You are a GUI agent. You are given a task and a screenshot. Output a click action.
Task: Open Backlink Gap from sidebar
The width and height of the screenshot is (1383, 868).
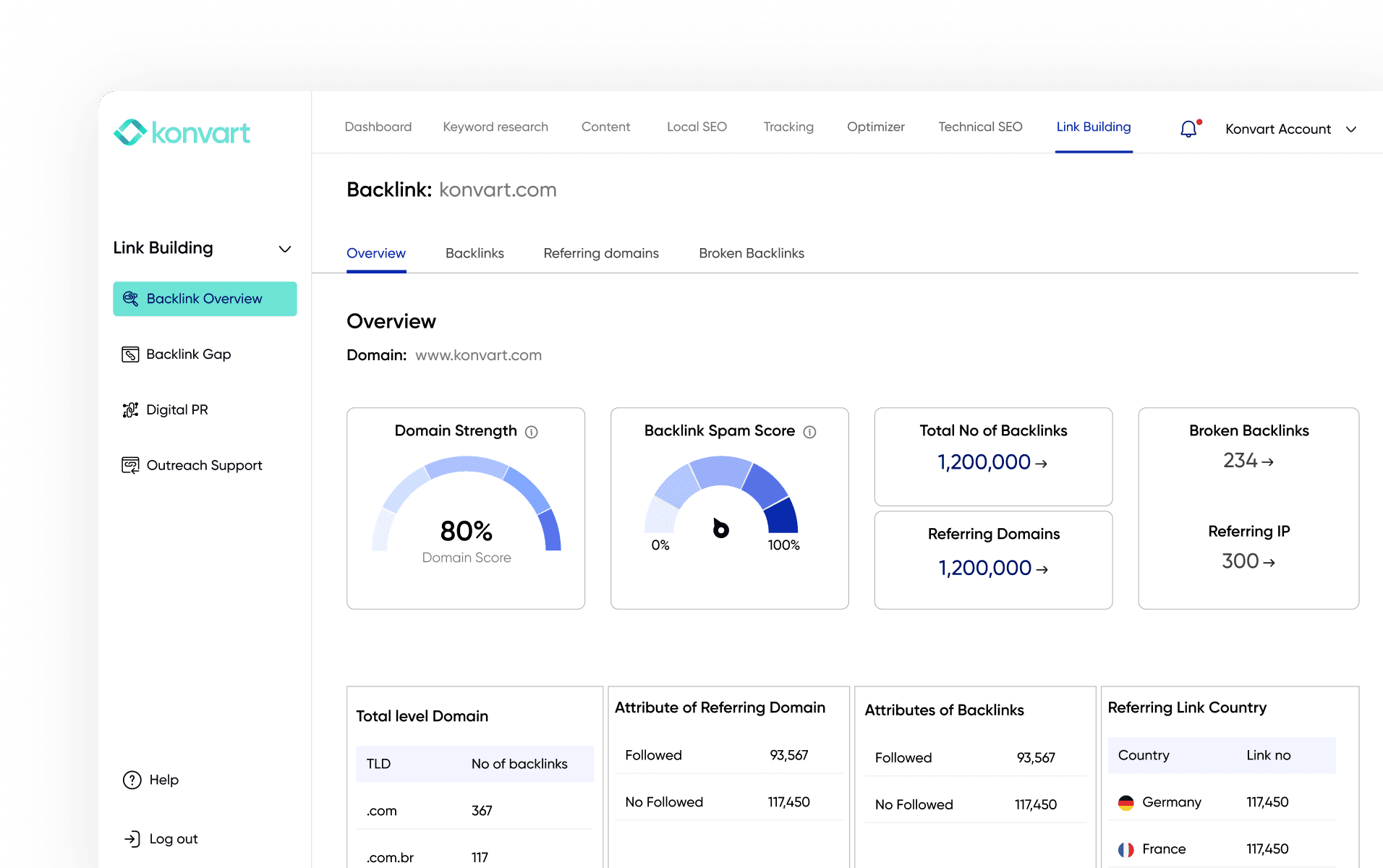188,354
